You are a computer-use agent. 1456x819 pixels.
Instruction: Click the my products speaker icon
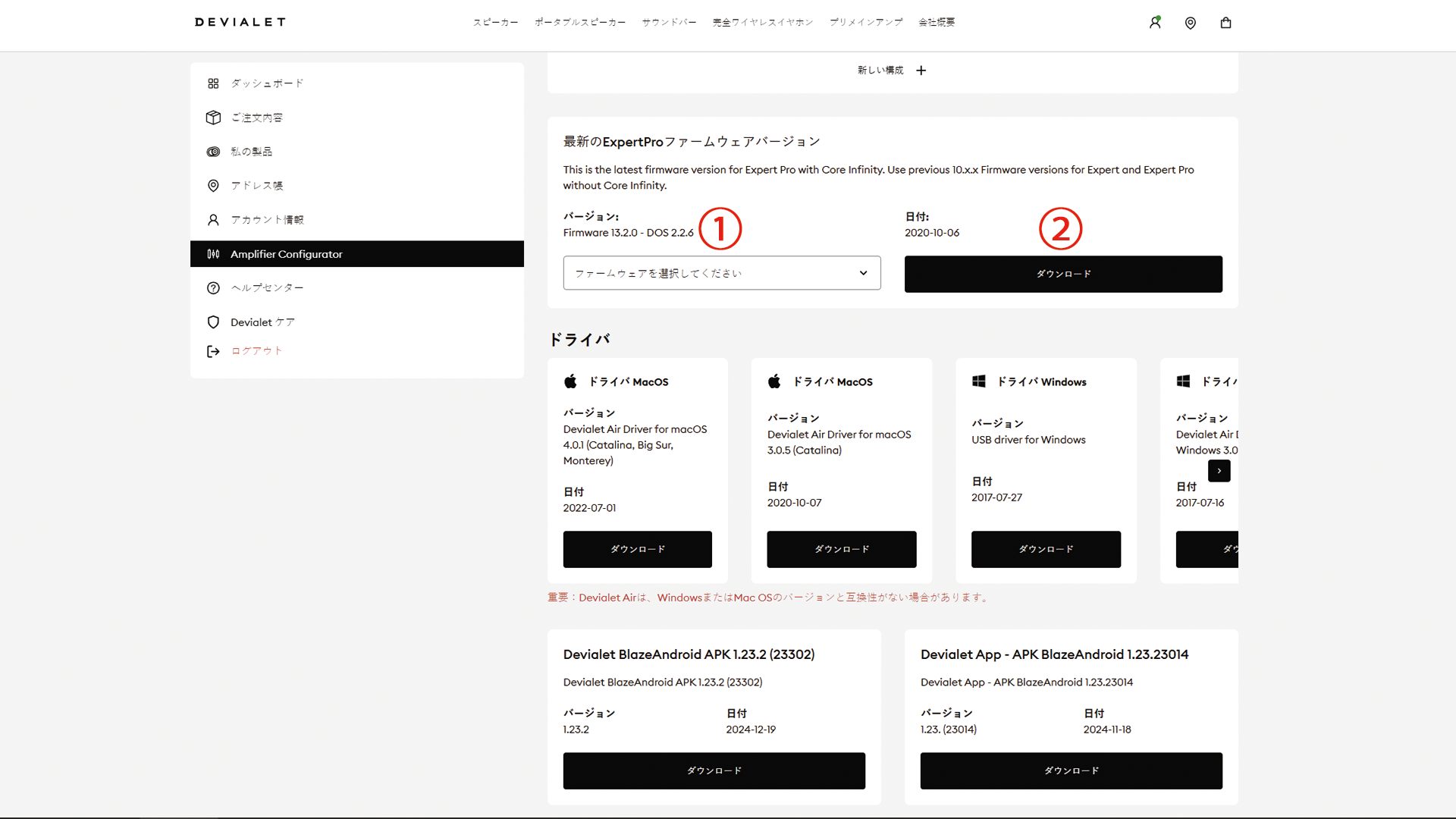pos(213,152)
